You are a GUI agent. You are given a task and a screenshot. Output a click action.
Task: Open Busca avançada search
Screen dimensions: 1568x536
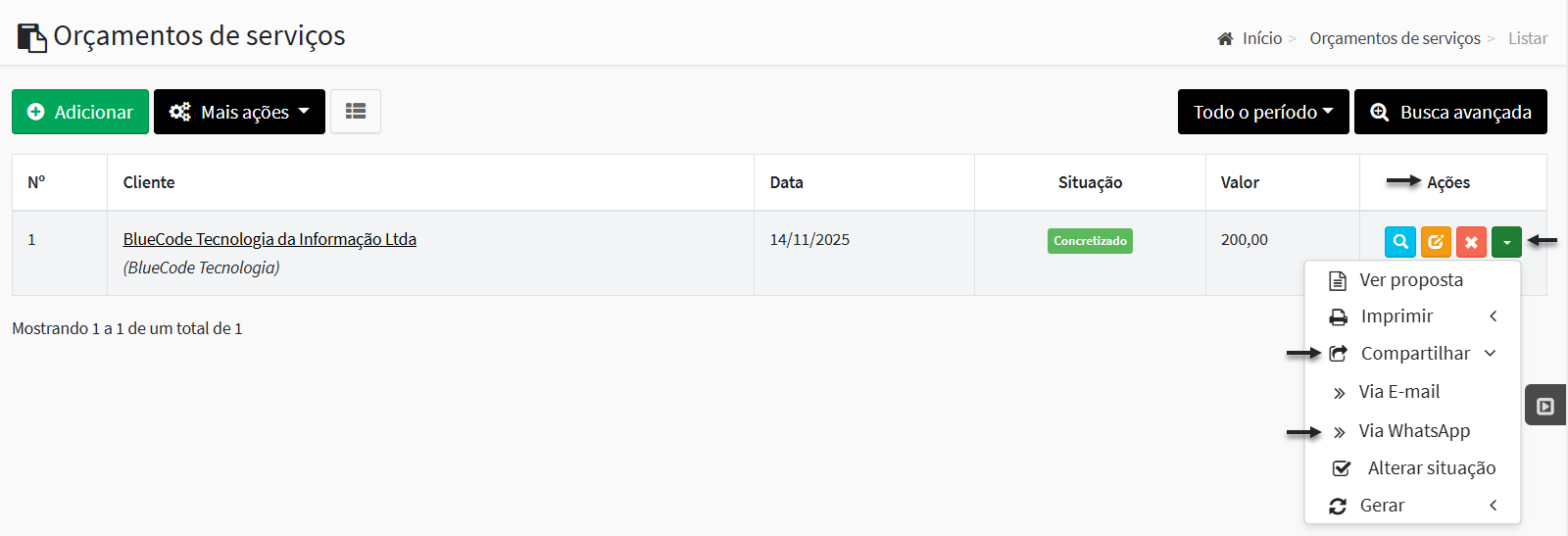click(1450, 112)
